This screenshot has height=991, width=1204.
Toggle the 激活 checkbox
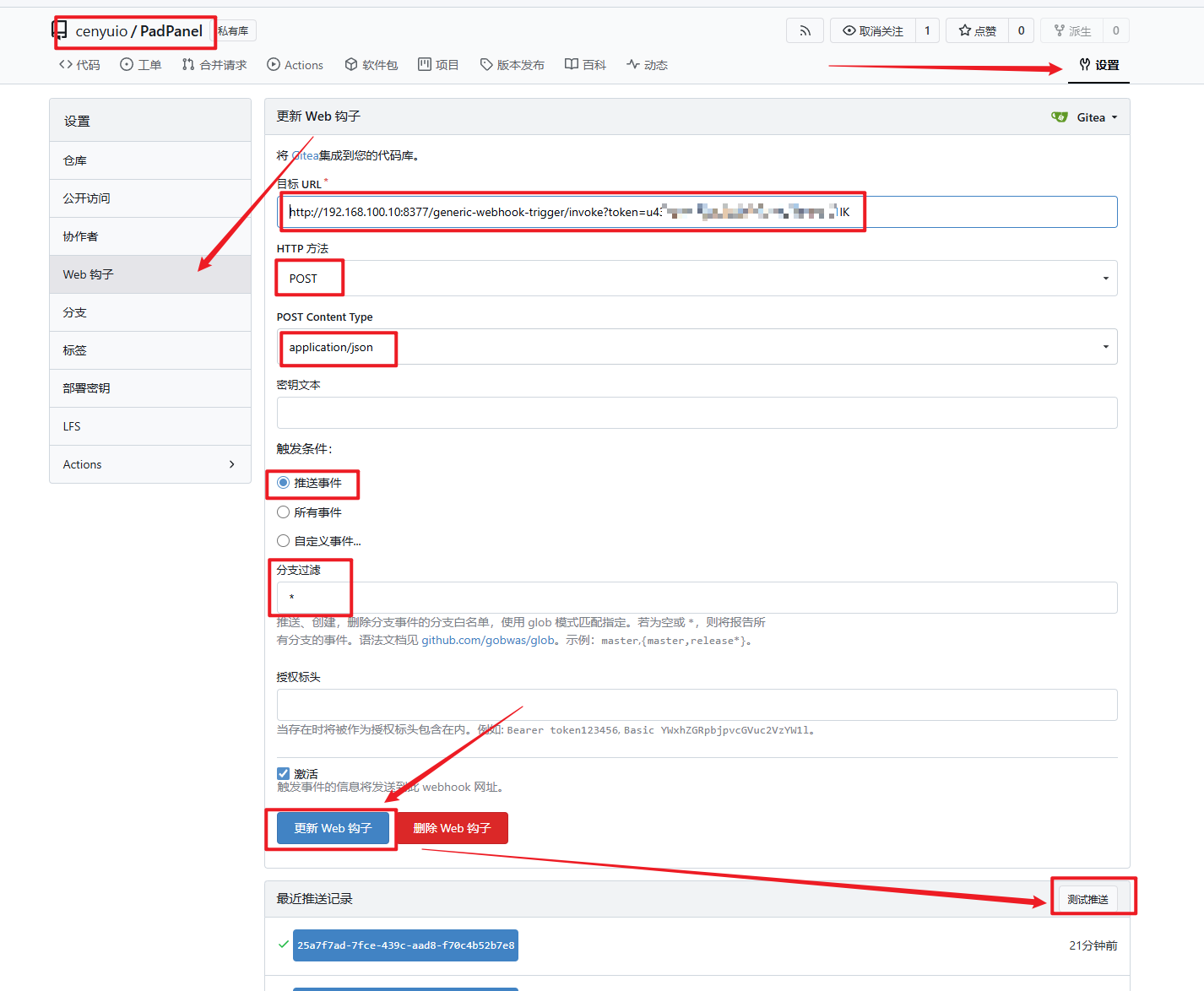284,773
